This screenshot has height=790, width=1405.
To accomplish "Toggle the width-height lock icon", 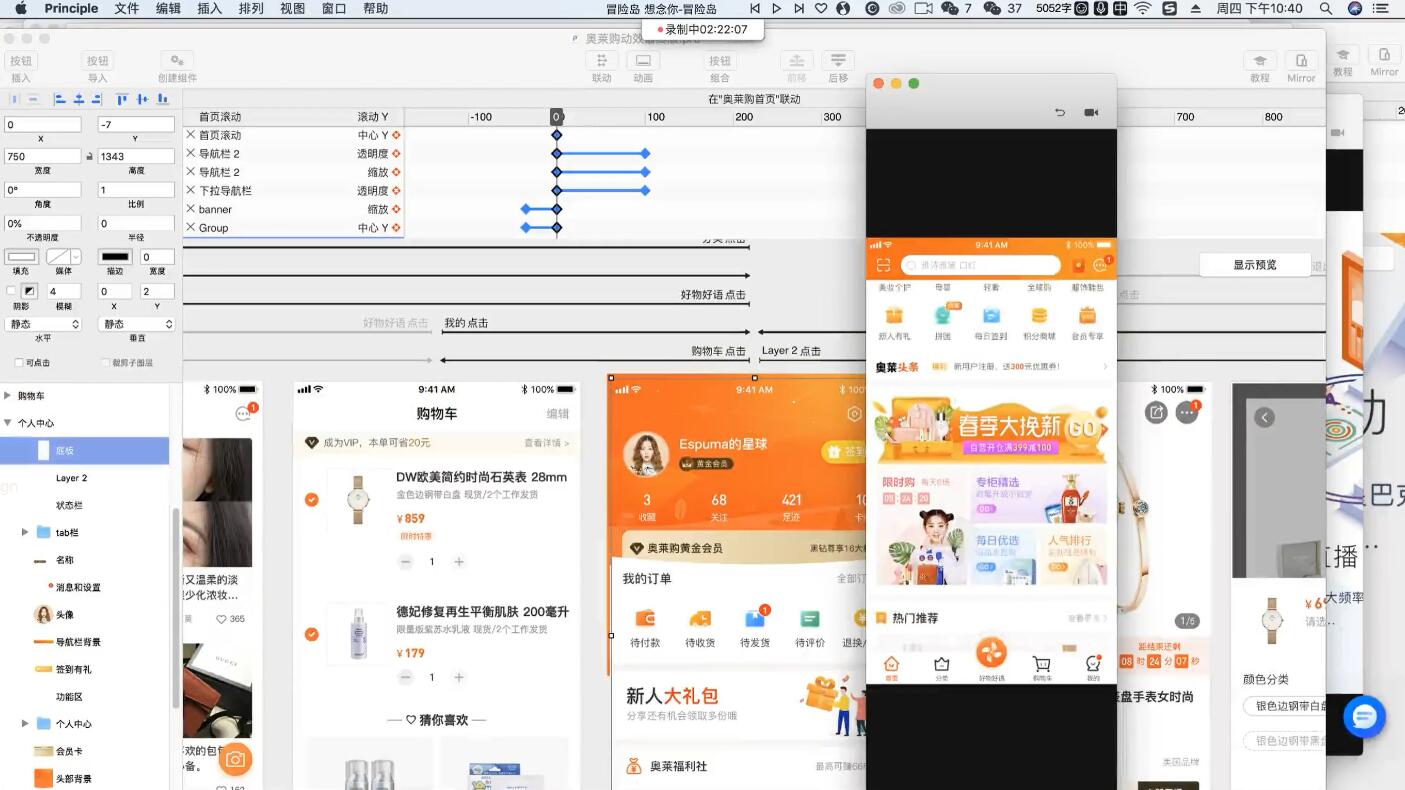I will tap(90, 157).
